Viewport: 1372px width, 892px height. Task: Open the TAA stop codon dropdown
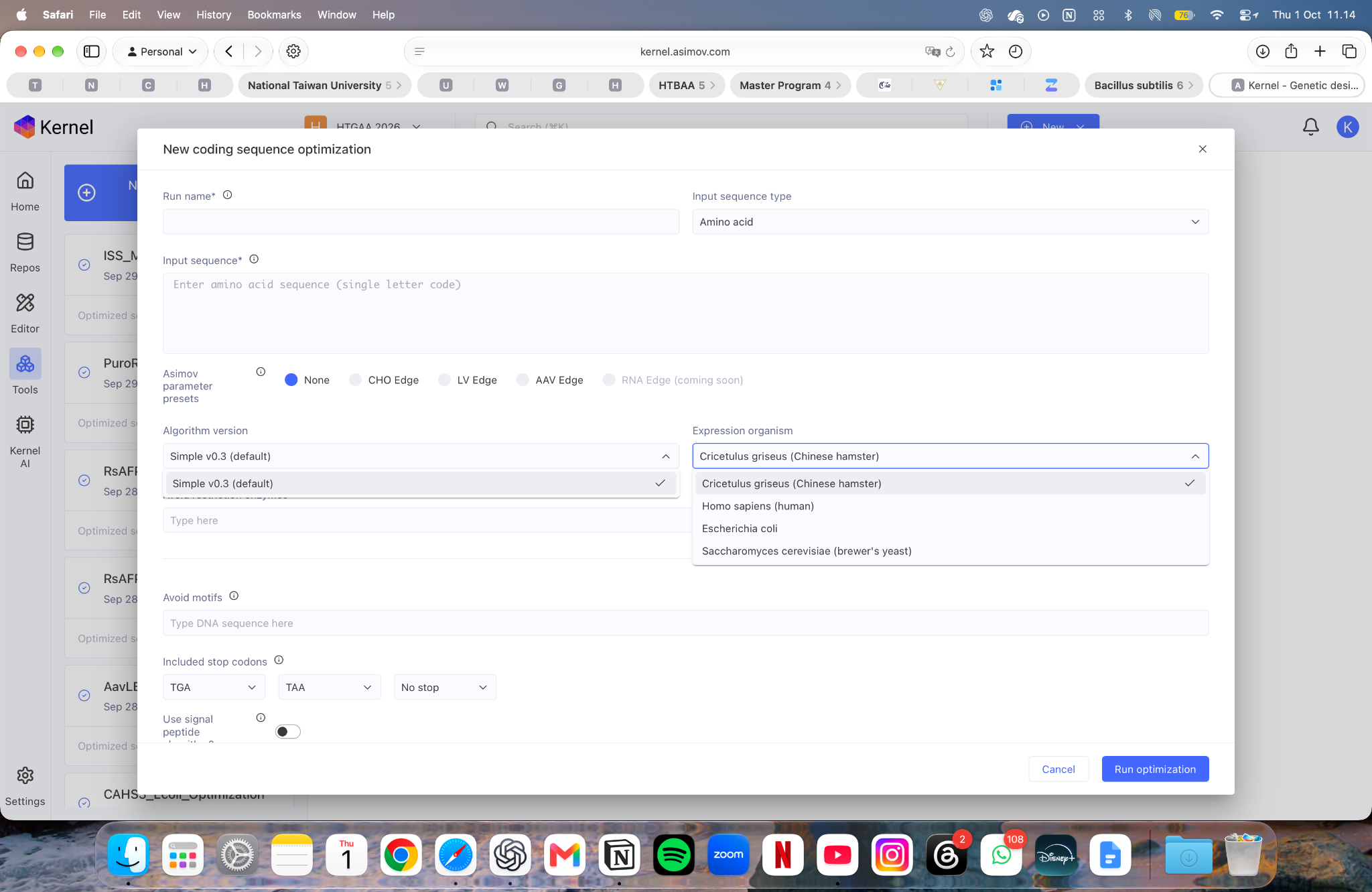click(329, 688)
